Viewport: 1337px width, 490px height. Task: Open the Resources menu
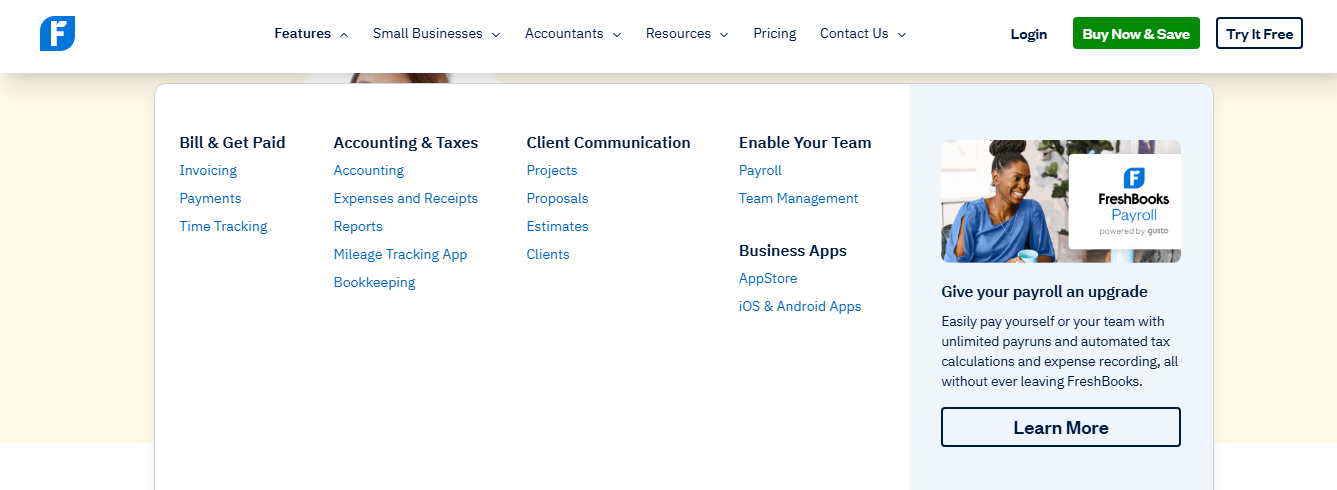[678, 34]
